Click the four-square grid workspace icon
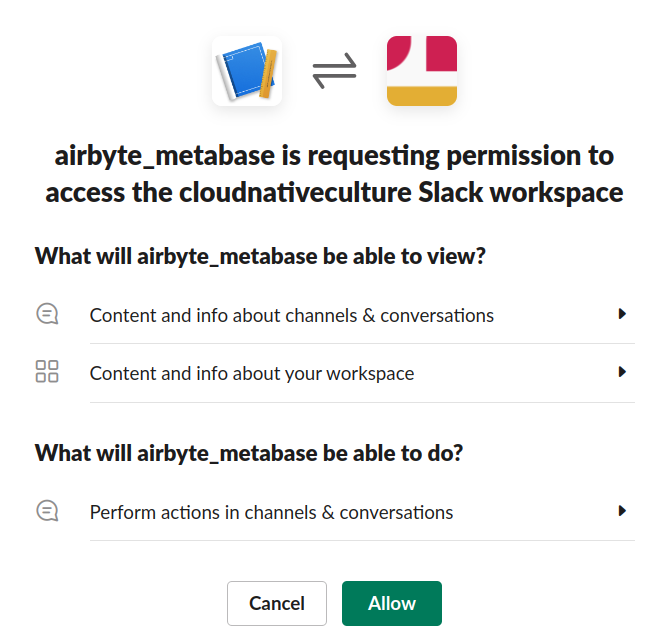 pos(47,372)
